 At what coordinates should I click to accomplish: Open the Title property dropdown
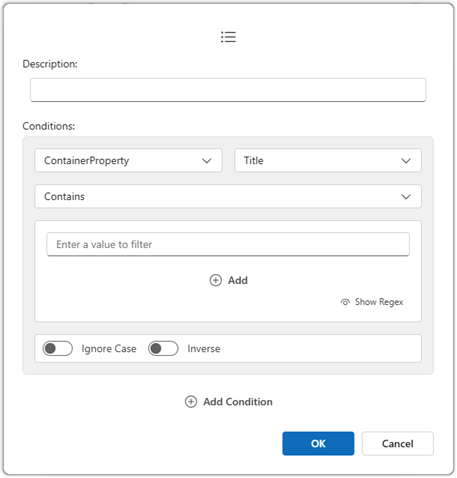click(x=328, y=161)
